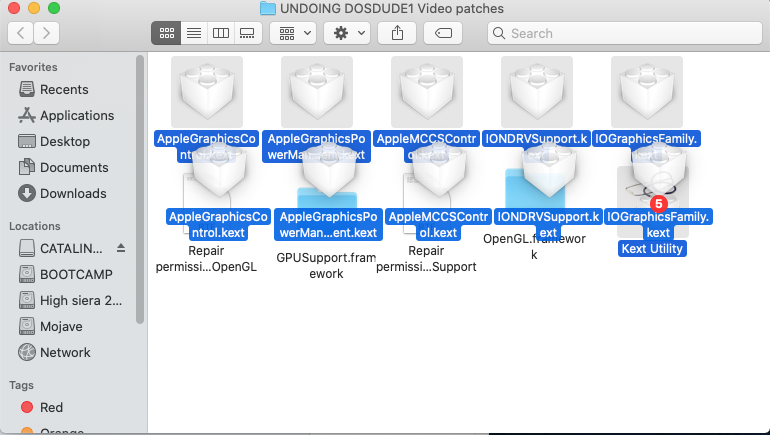Focus the Search field

[x=625, y=33]
